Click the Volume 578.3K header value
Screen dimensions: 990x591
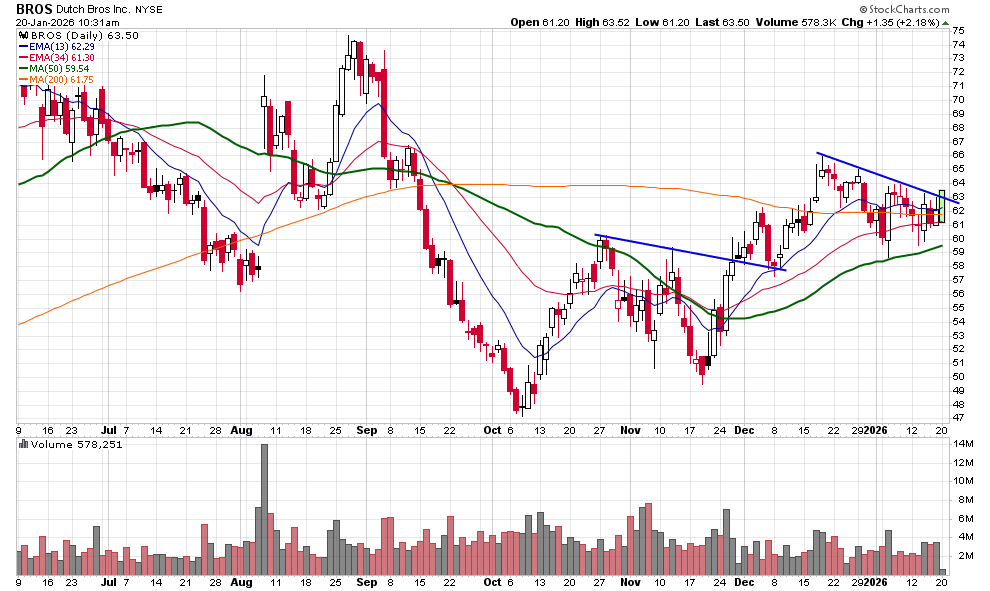point(796,22)
